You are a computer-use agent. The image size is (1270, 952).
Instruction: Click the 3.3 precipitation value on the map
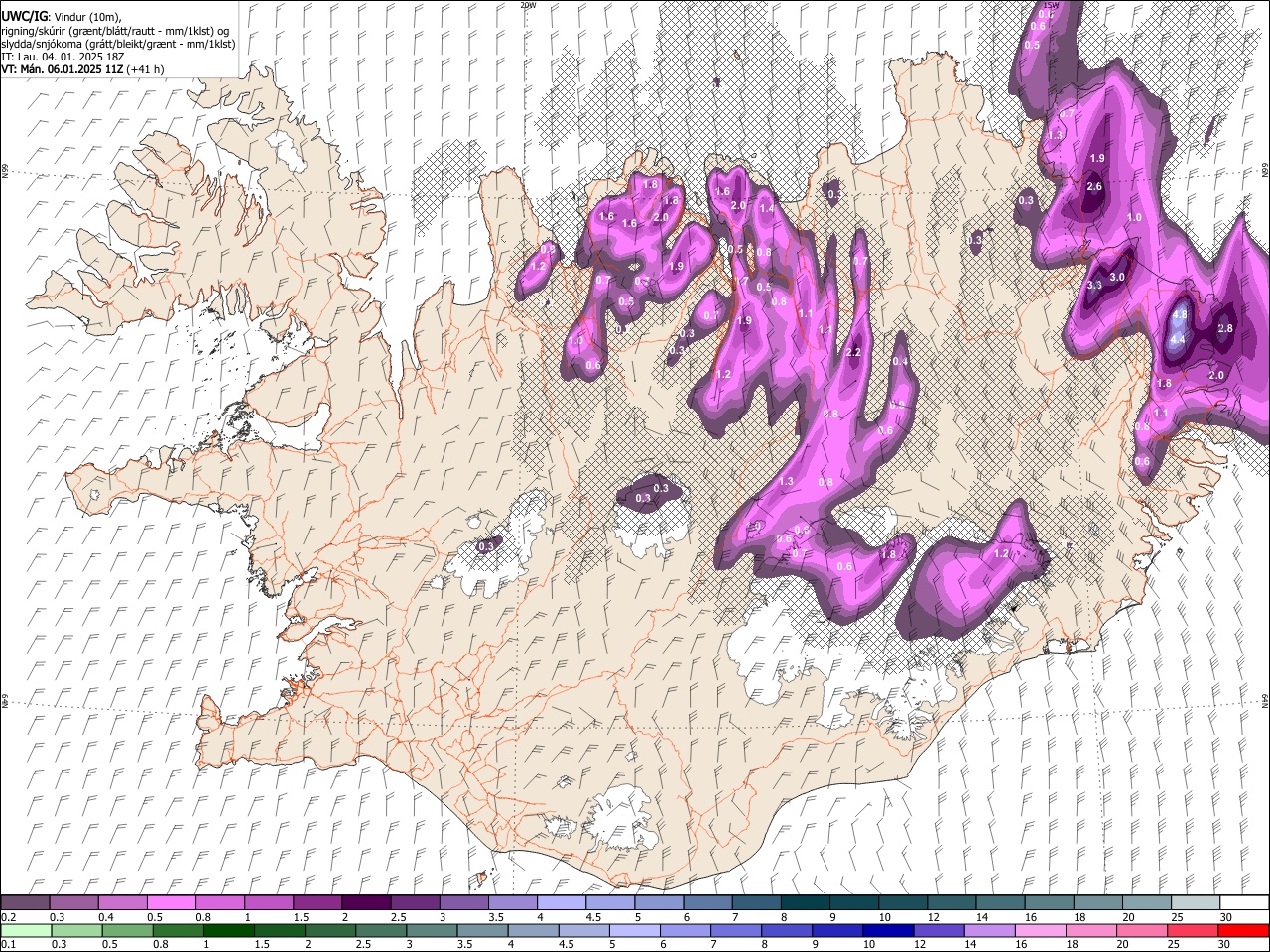(x=1094, y=285)
